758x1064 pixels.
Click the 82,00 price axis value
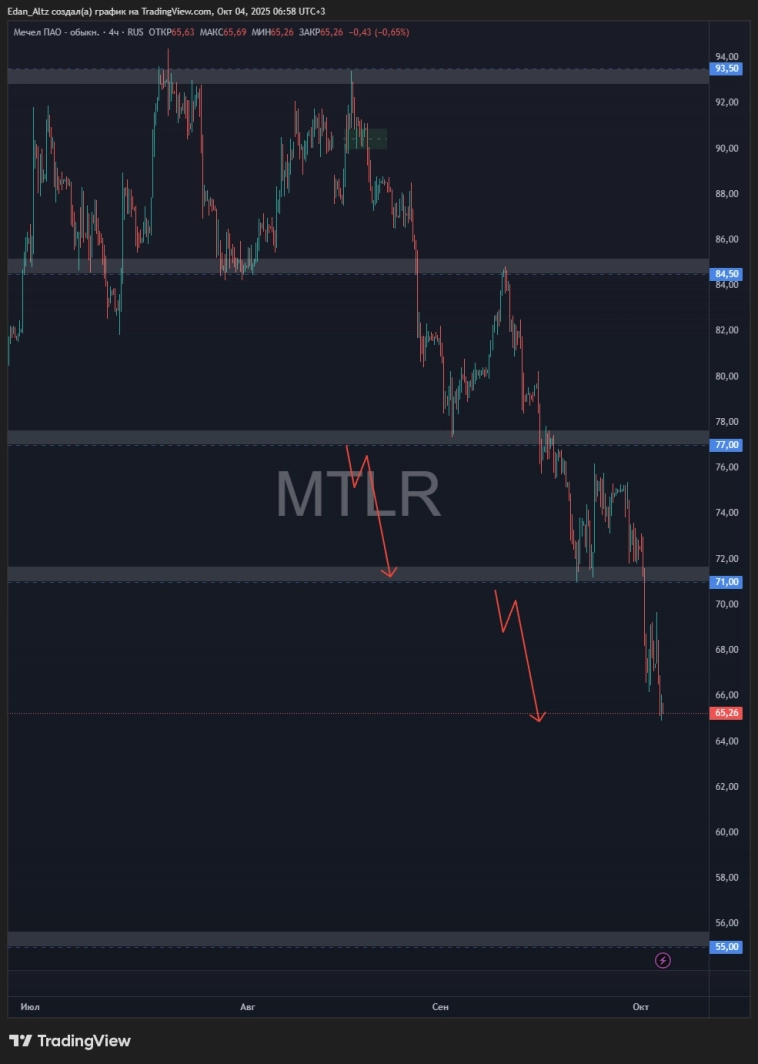pyautogui.click(x=727, y=330)
